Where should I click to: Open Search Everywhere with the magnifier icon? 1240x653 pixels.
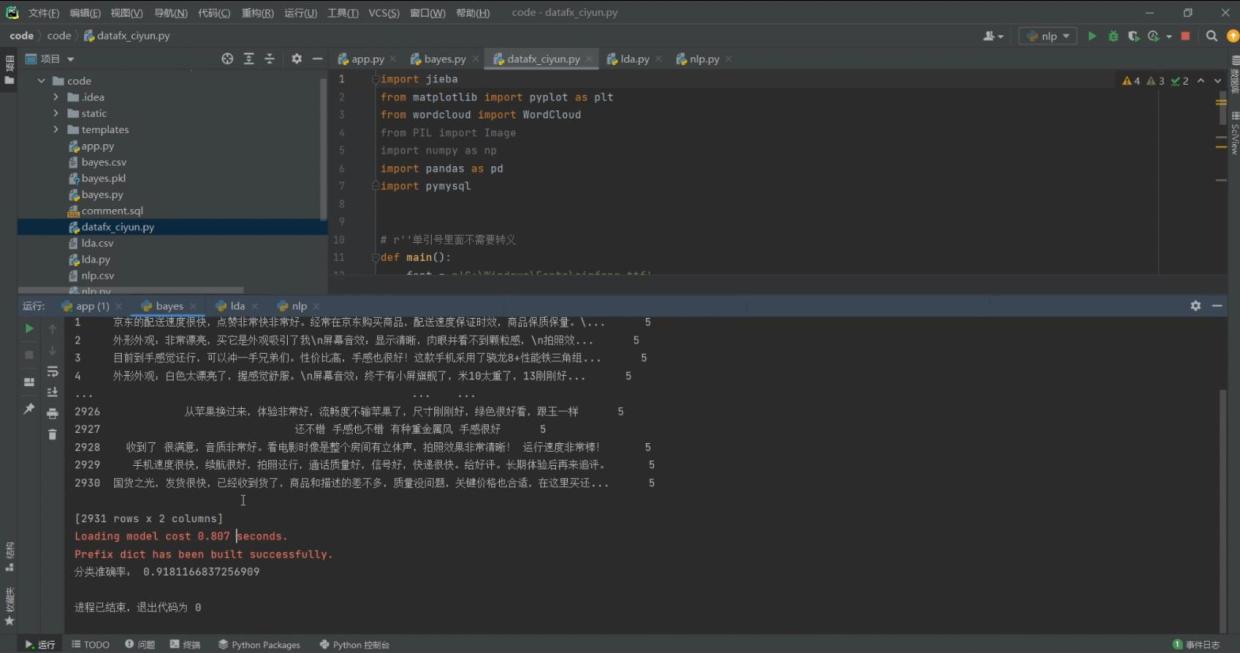point(1210,35)
